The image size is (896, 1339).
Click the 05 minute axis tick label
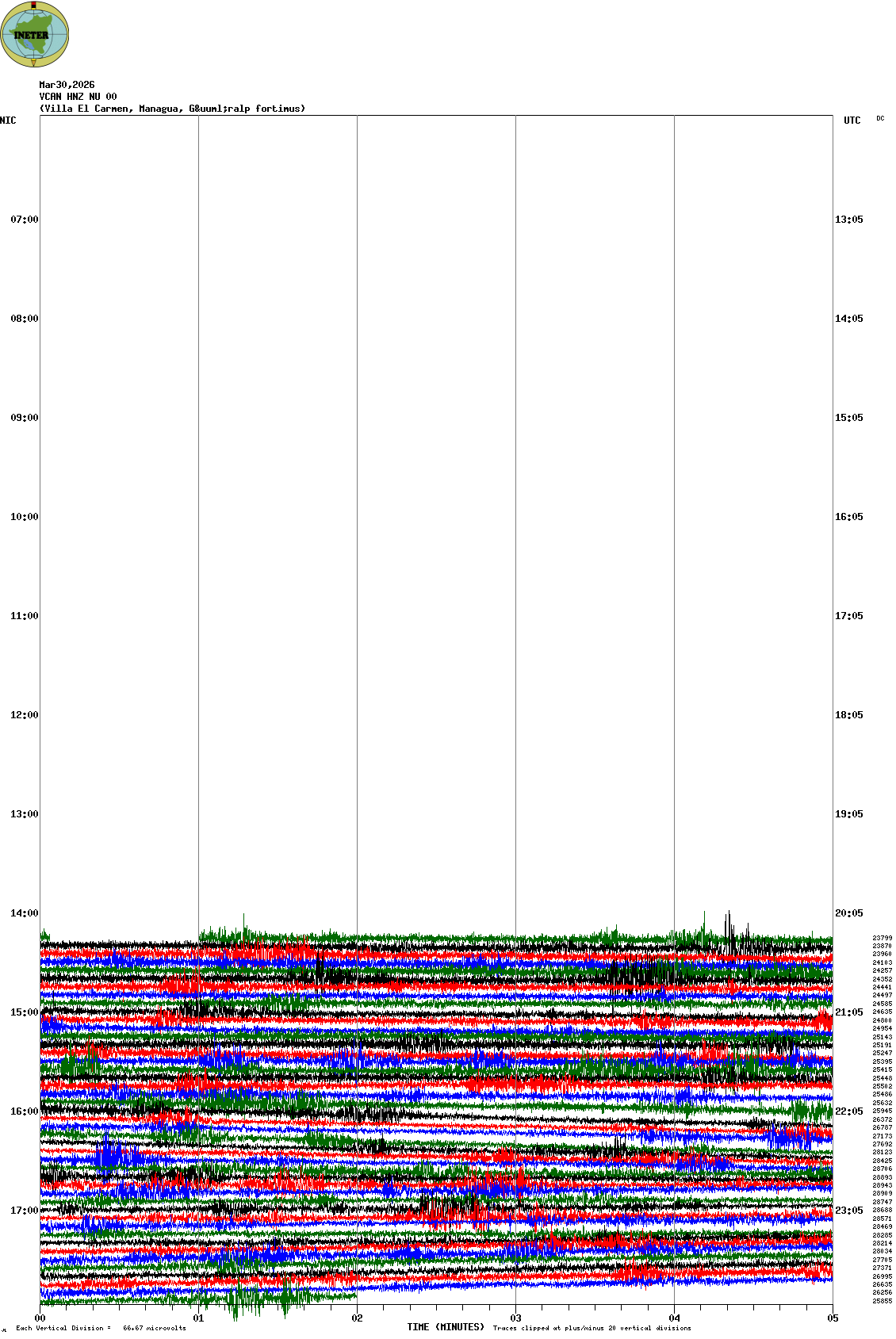coord(833,1318)
